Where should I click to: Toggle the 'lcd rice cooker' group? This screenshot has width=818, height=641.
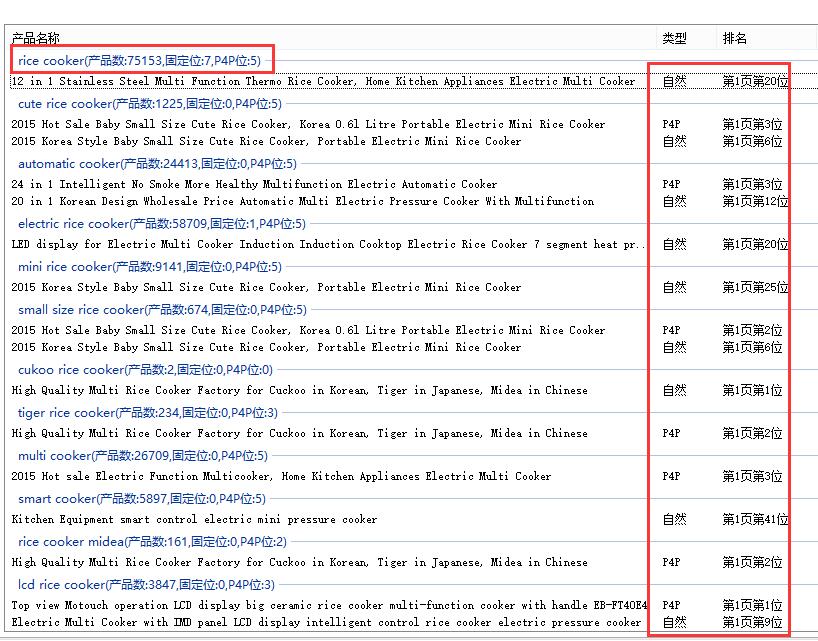[x=145, y=585]
